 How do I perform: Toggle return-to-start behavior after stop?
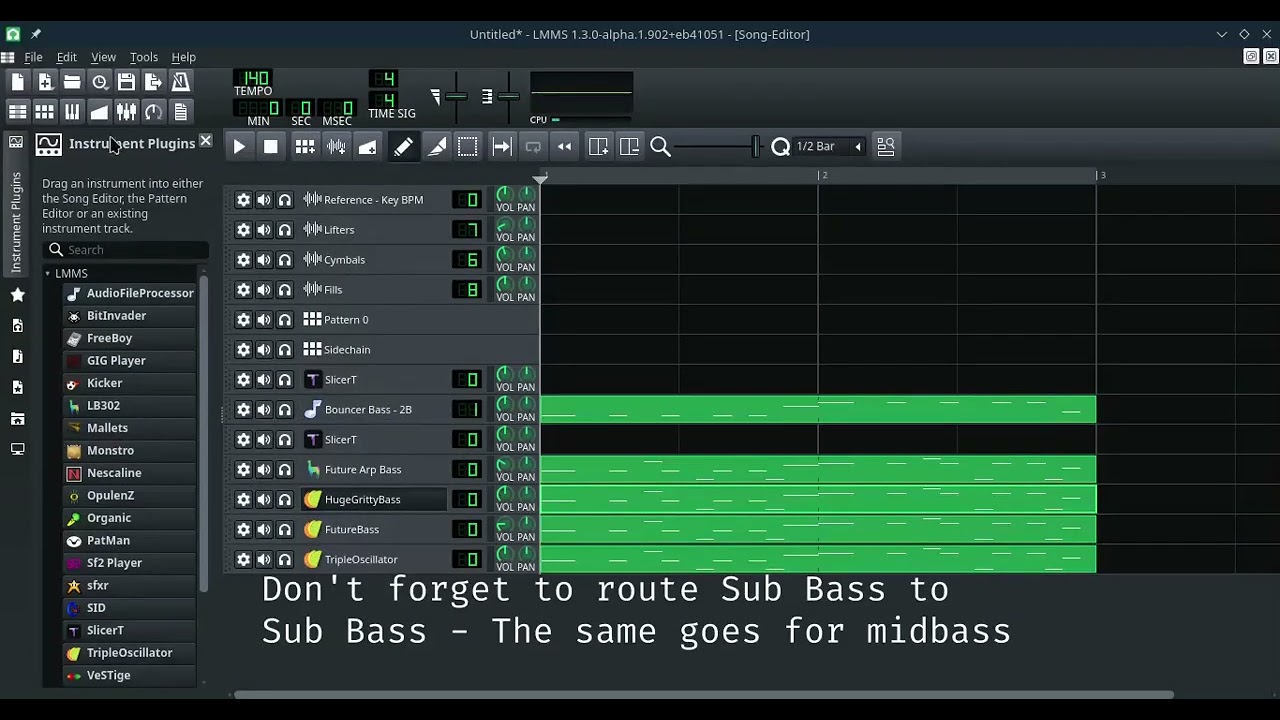click(x=565, y=147)
